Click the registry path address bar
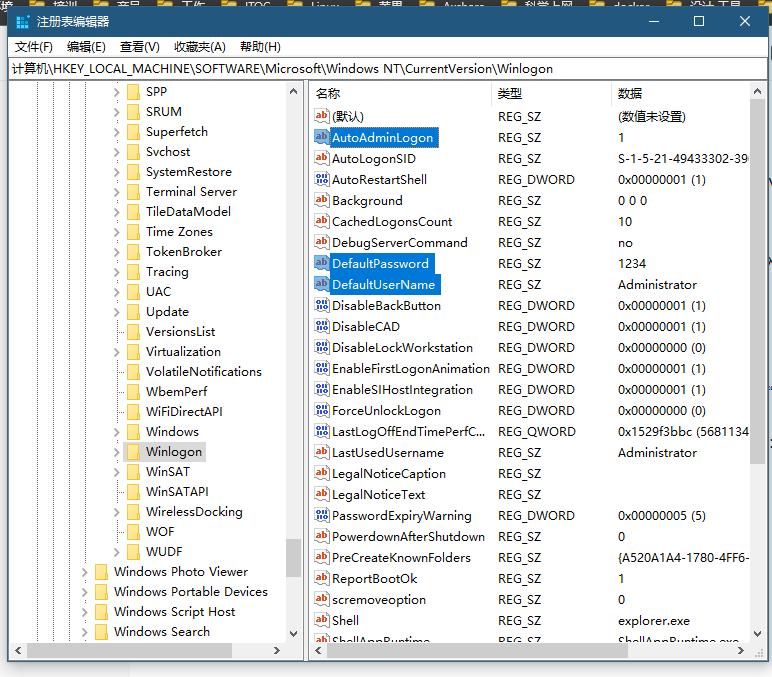 point(387,69)
